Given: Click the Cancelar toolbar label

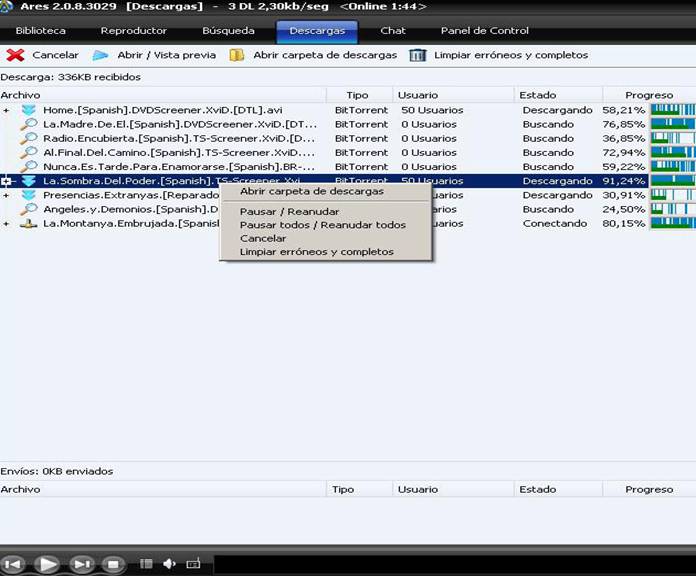Looking at the screenshot, I should (55, 55).
